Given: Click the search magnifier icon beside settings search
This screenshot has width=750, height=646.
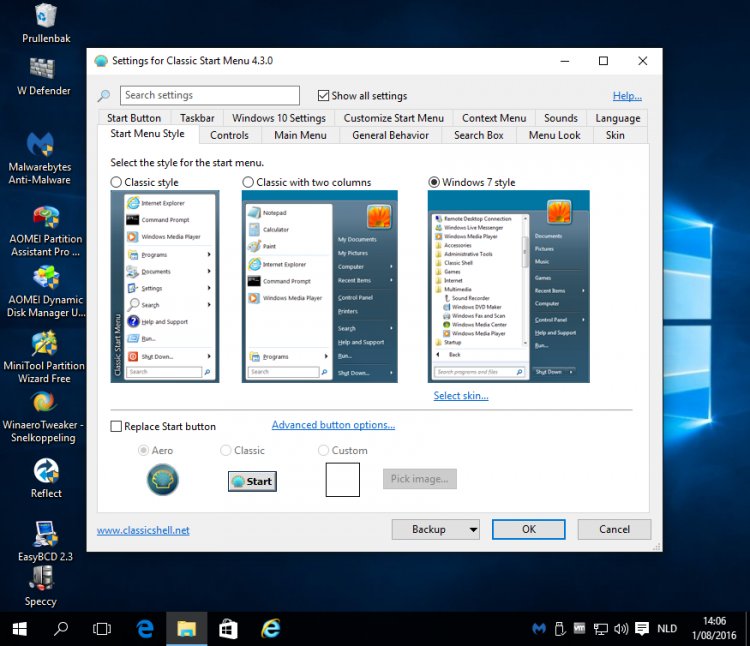Looking at the screenshot, I should (104, 96).
